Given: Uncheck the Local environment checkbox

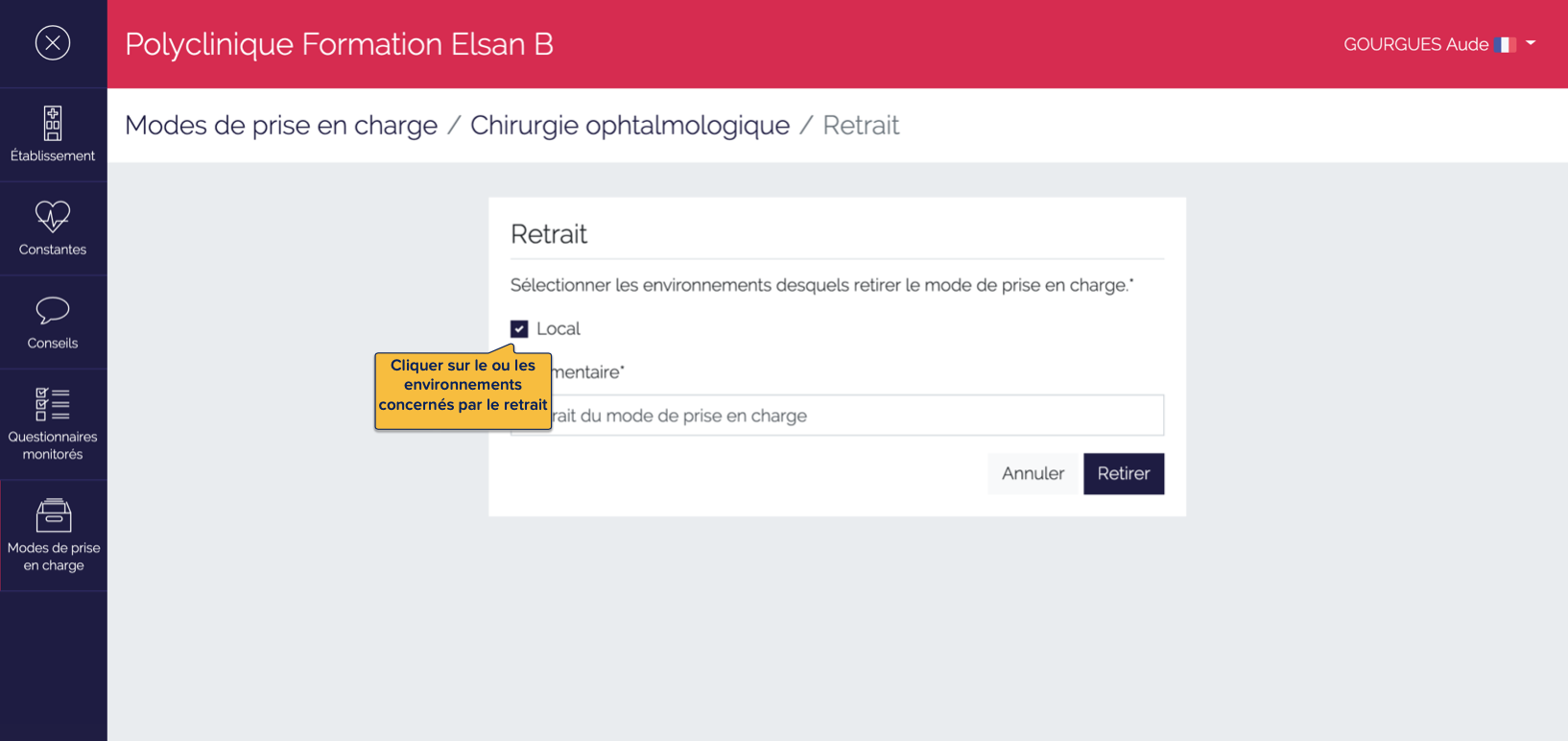Looking at the screenshot, I should coord(519,328).
